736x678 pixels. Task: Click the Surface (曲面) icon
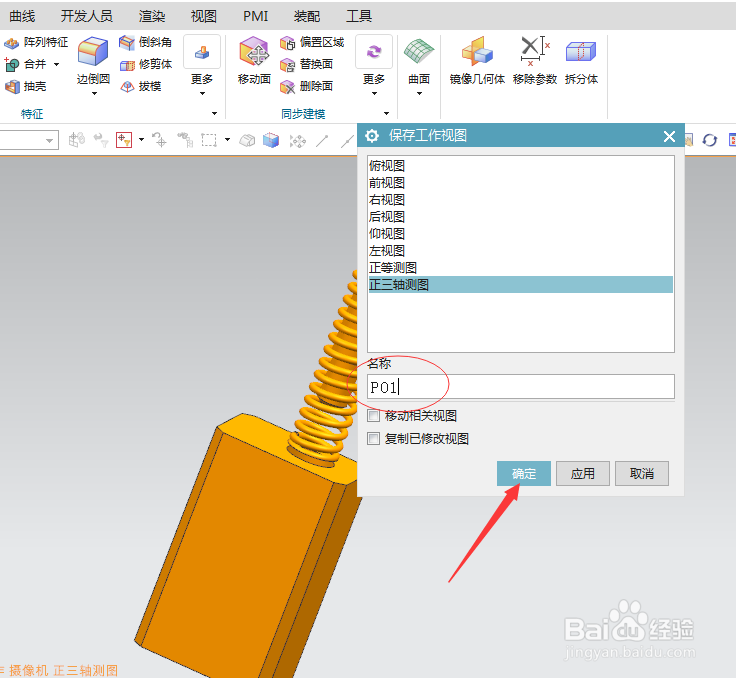click(x=419, y=52)
